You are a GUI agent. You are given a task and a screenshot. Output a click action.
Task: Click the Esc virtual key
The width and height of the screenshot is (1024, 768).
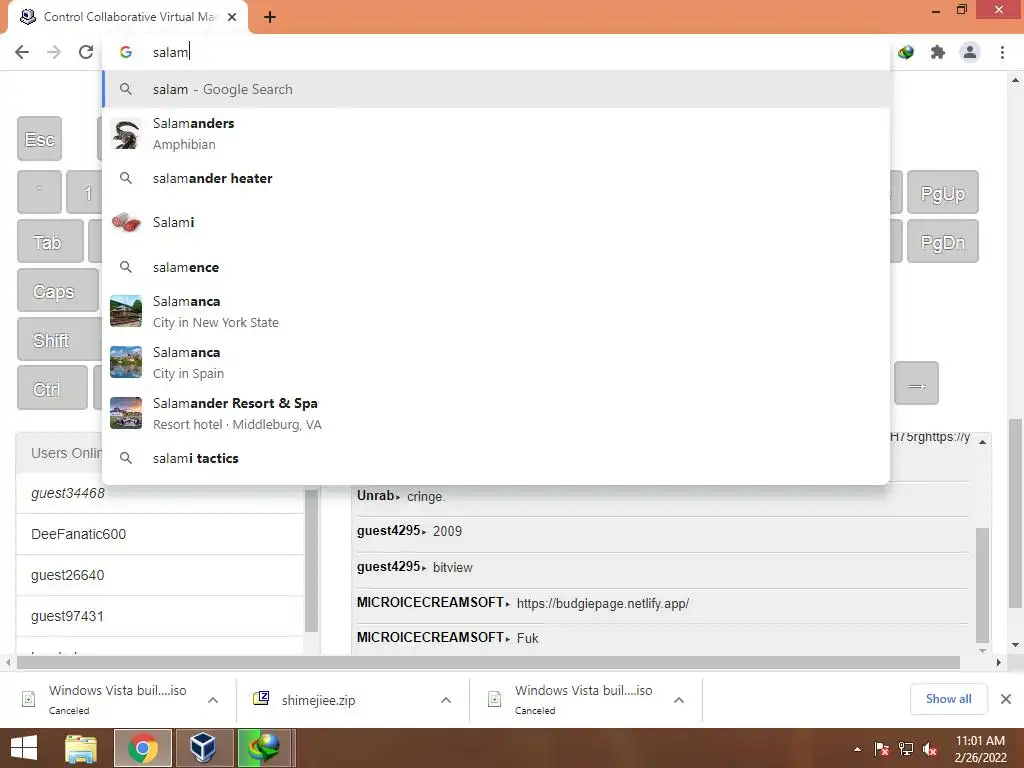coord(39,138)
